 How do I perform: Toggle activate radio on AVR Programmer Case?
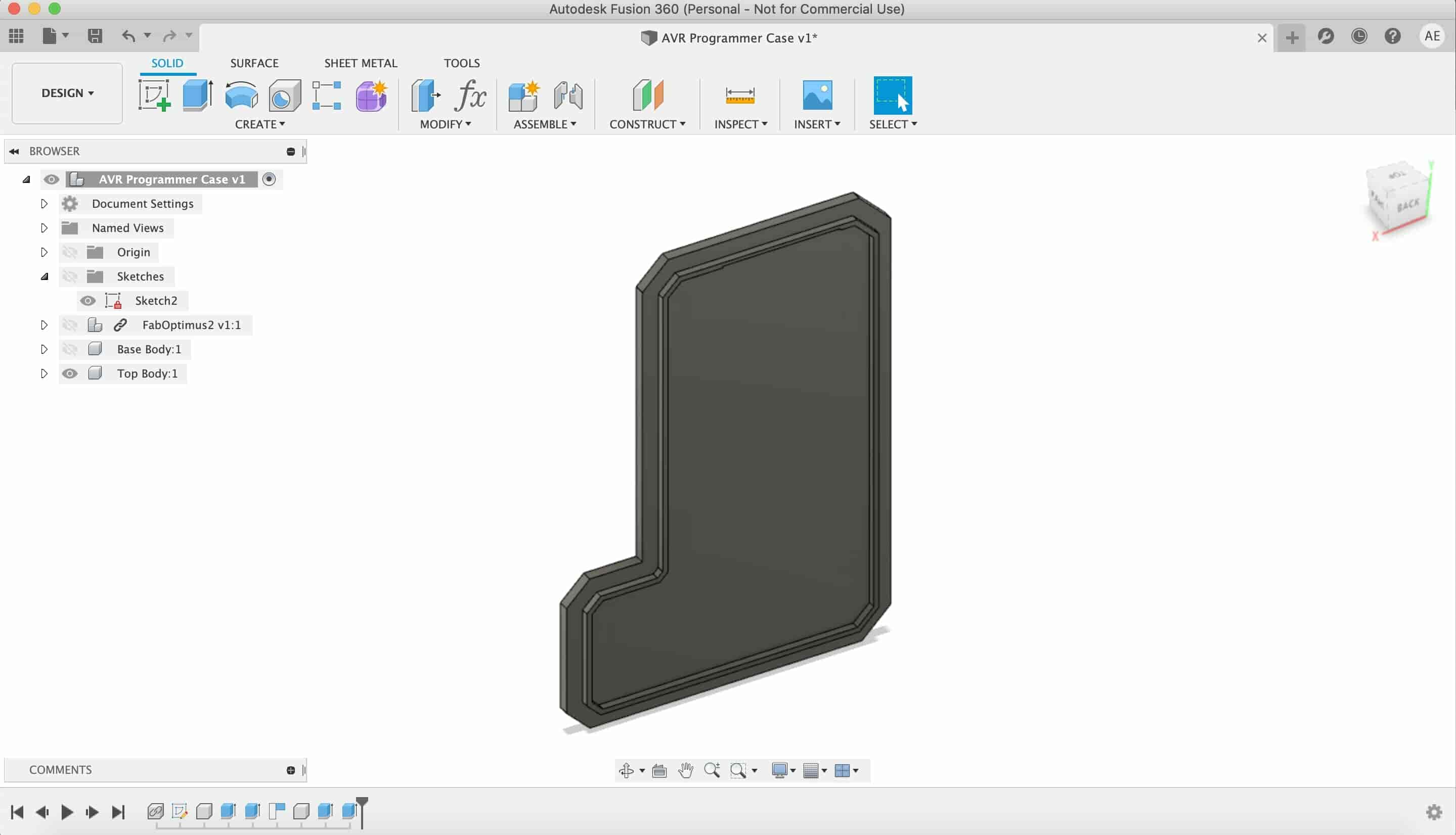(269, 179)
